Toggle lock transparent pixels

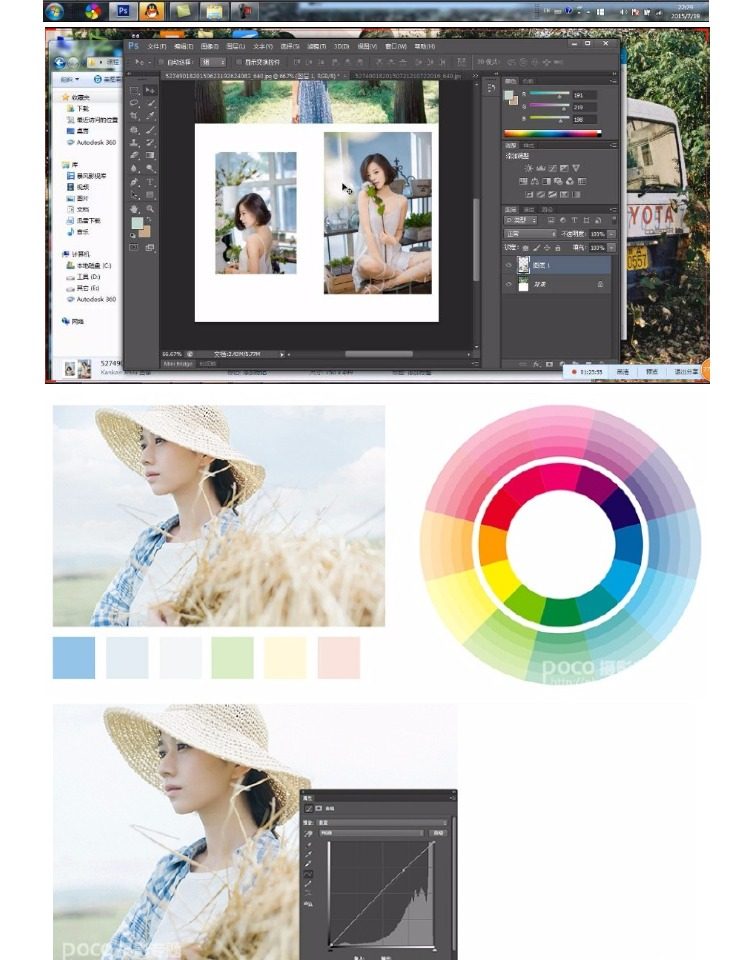pos(525,248)
